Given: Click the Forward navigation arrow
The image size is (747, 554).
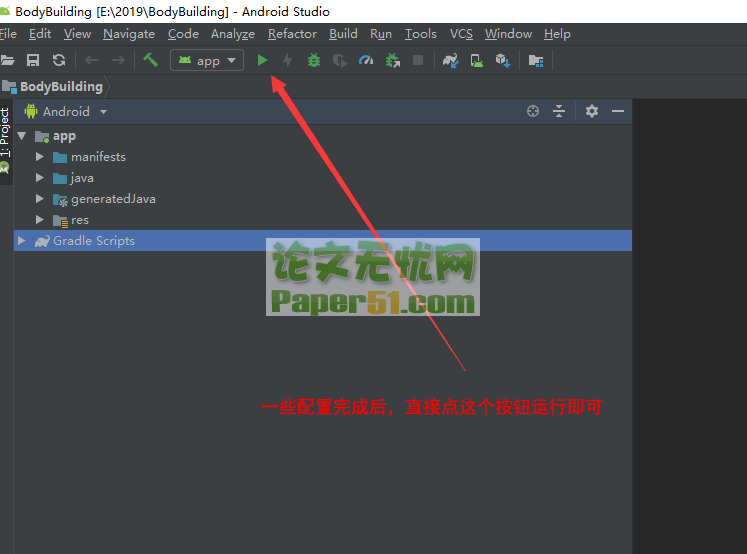Looking at the screenshot, I should click(118, 60).
